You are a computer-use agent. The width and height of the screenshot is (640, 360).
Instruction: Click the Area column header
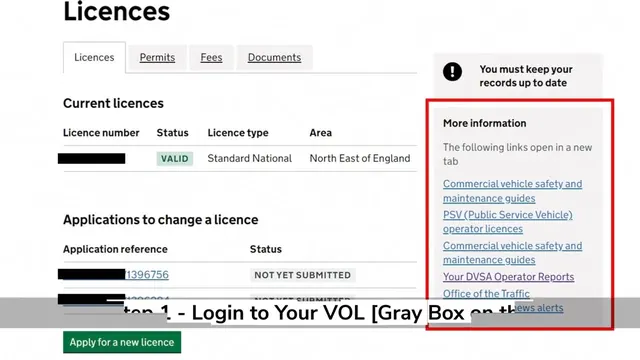click(320, 133)
